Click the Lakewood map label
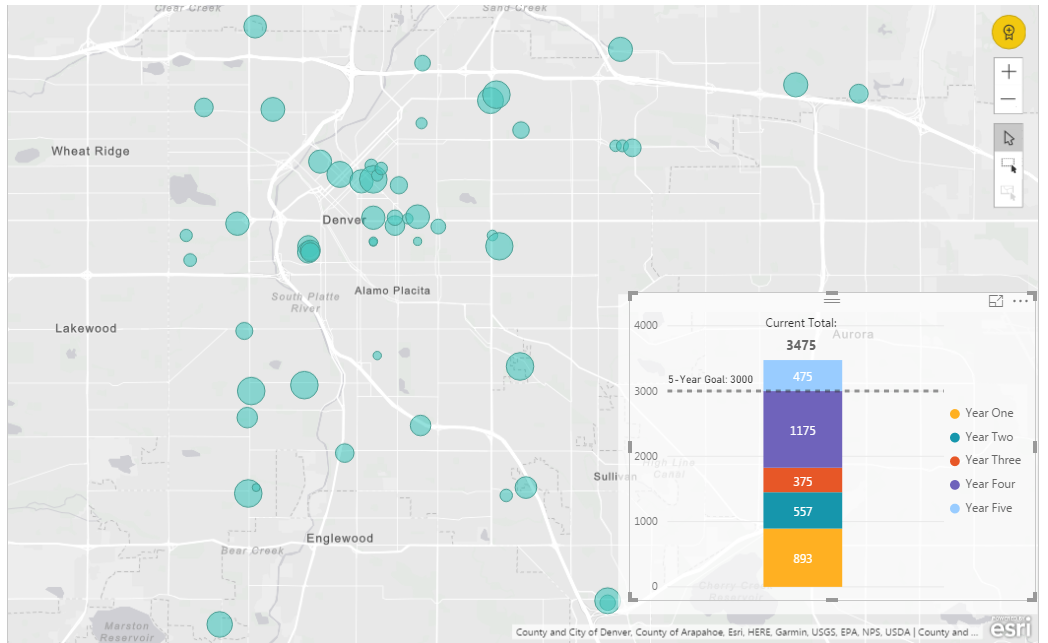Viewport: 1048px width, 643px height. 86,328
